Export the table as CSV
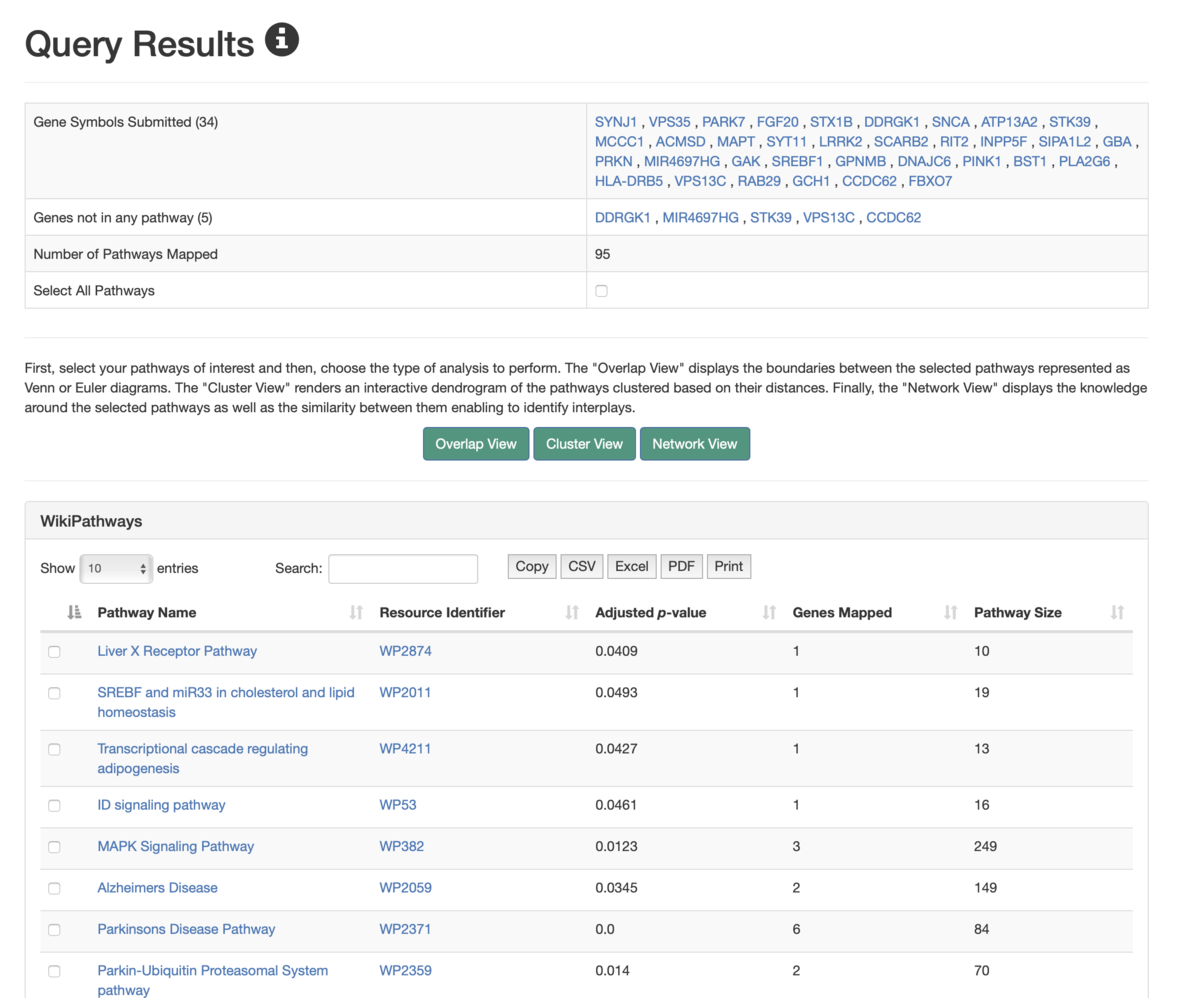1200x998 pixels. point(582,567)
